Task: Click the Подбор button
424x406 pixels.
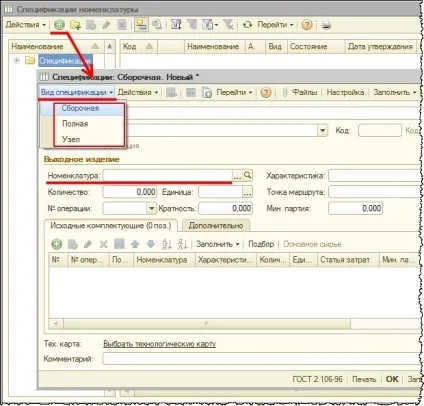Action: click(261, 244)
